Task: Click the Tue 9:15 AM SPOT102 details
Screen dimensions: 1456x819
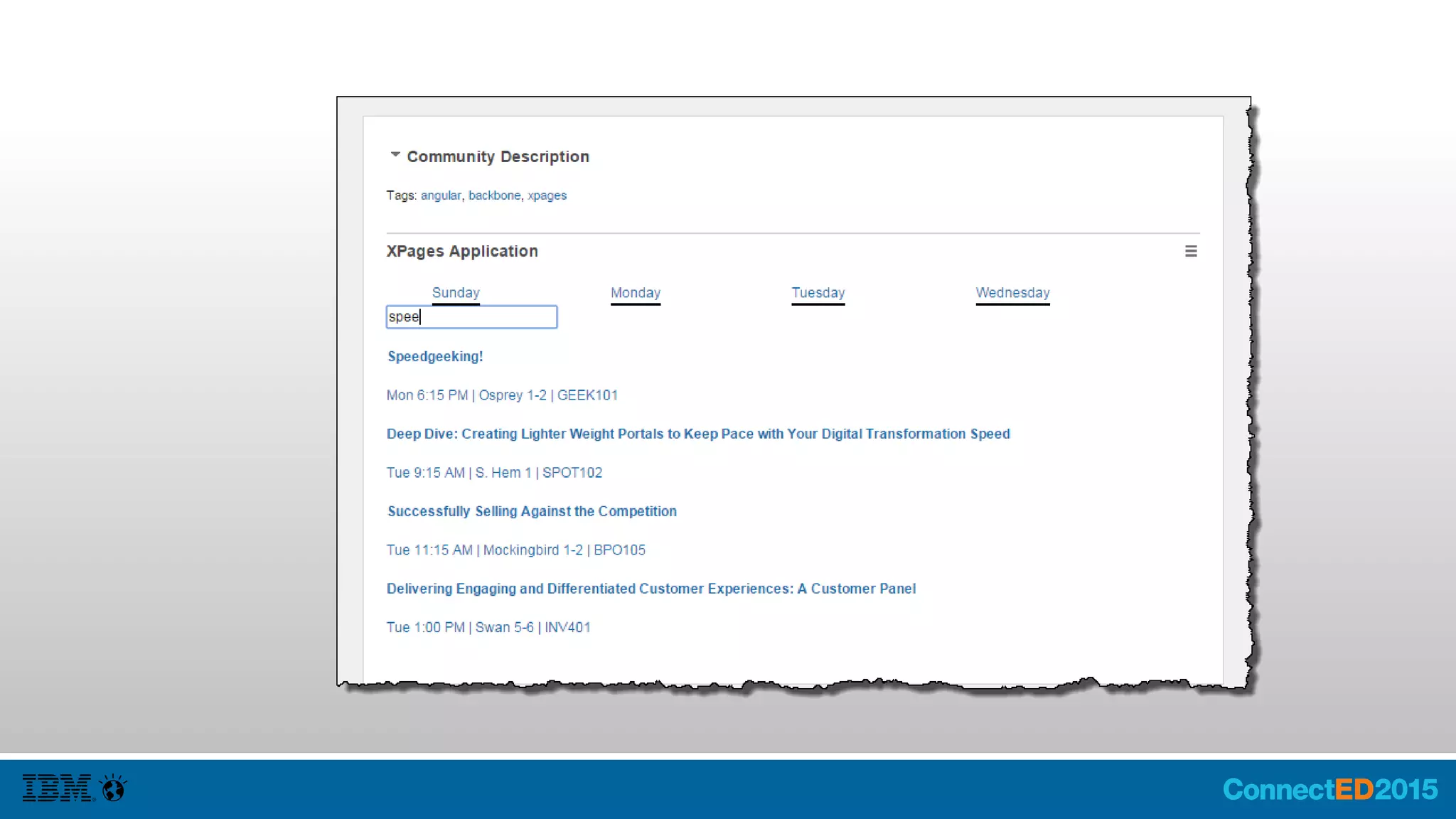Action: click(x=494, y=473)
